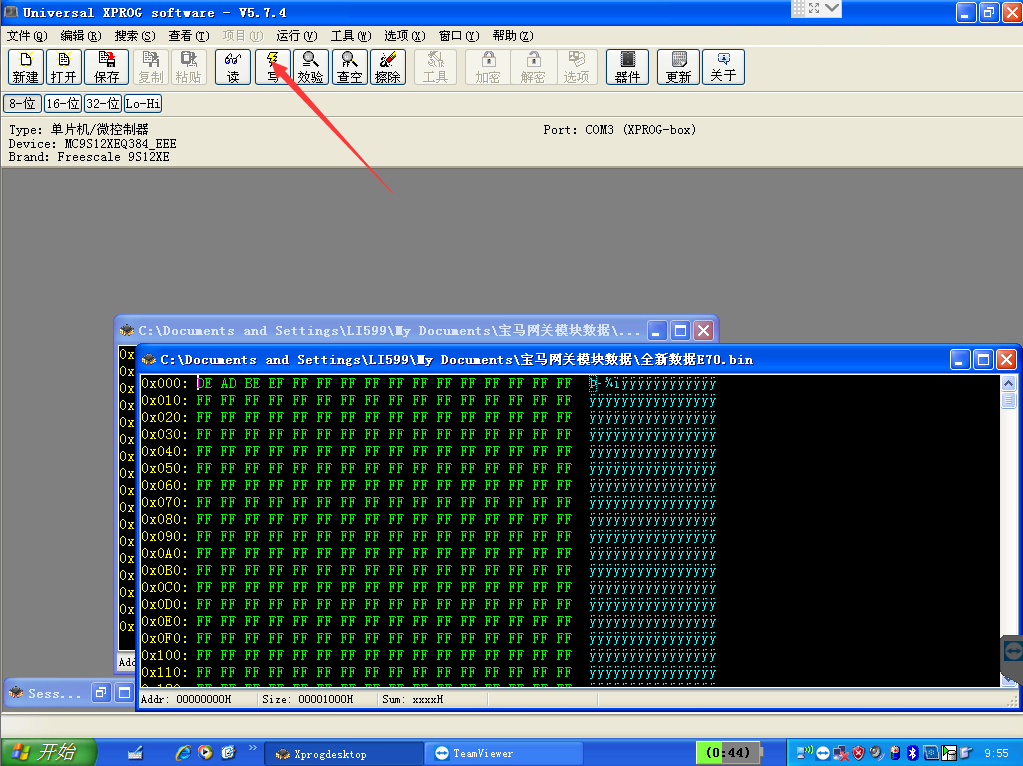The width and height of the screenshot is (1023, 766).
Task: Click the 查空 (Blank check) icon
Action: point(350,67)
